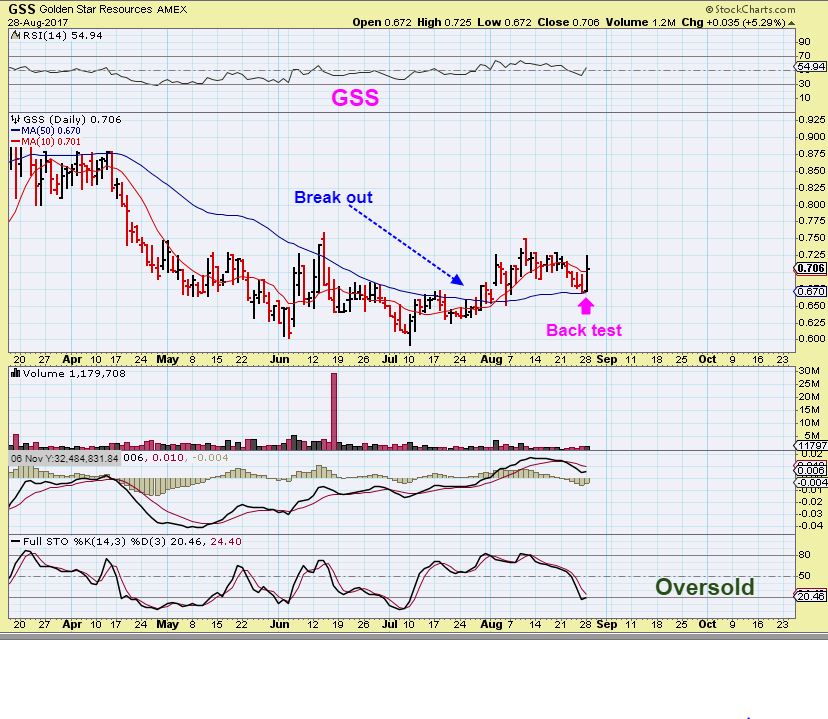Click the AMEX exchange label
This screenshot has height=719, width=828.
tap(172, 9)
